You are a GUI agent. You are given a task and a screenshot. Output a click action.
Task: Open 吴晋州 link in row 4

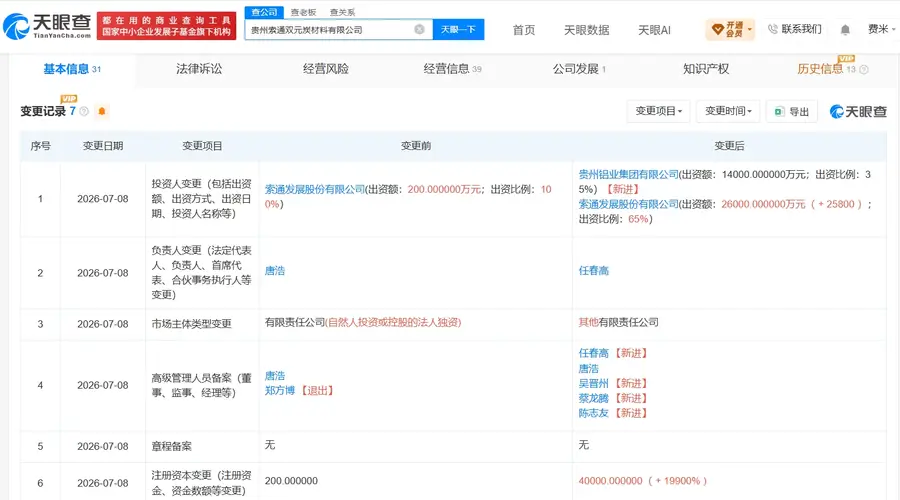click(593, 383)
